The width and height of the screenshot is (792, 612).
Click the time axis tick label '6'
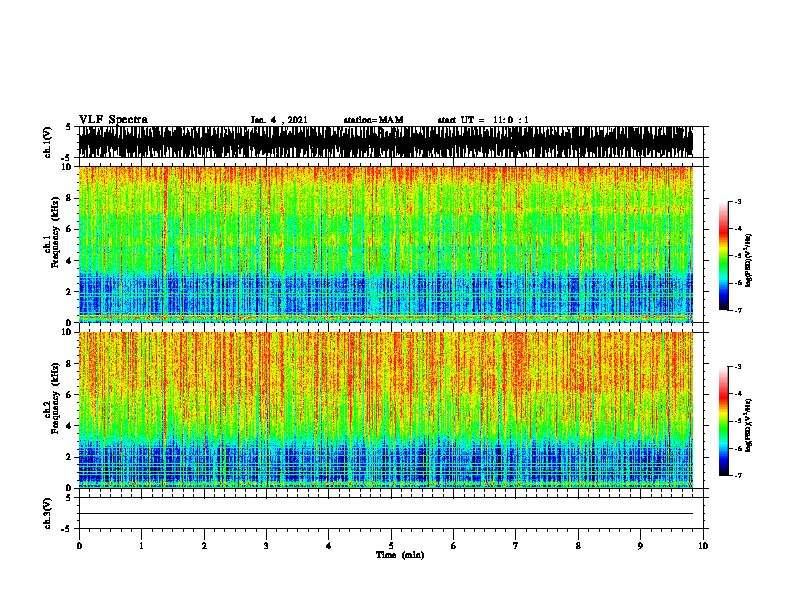pyautogui.click(x=454, y=546)
